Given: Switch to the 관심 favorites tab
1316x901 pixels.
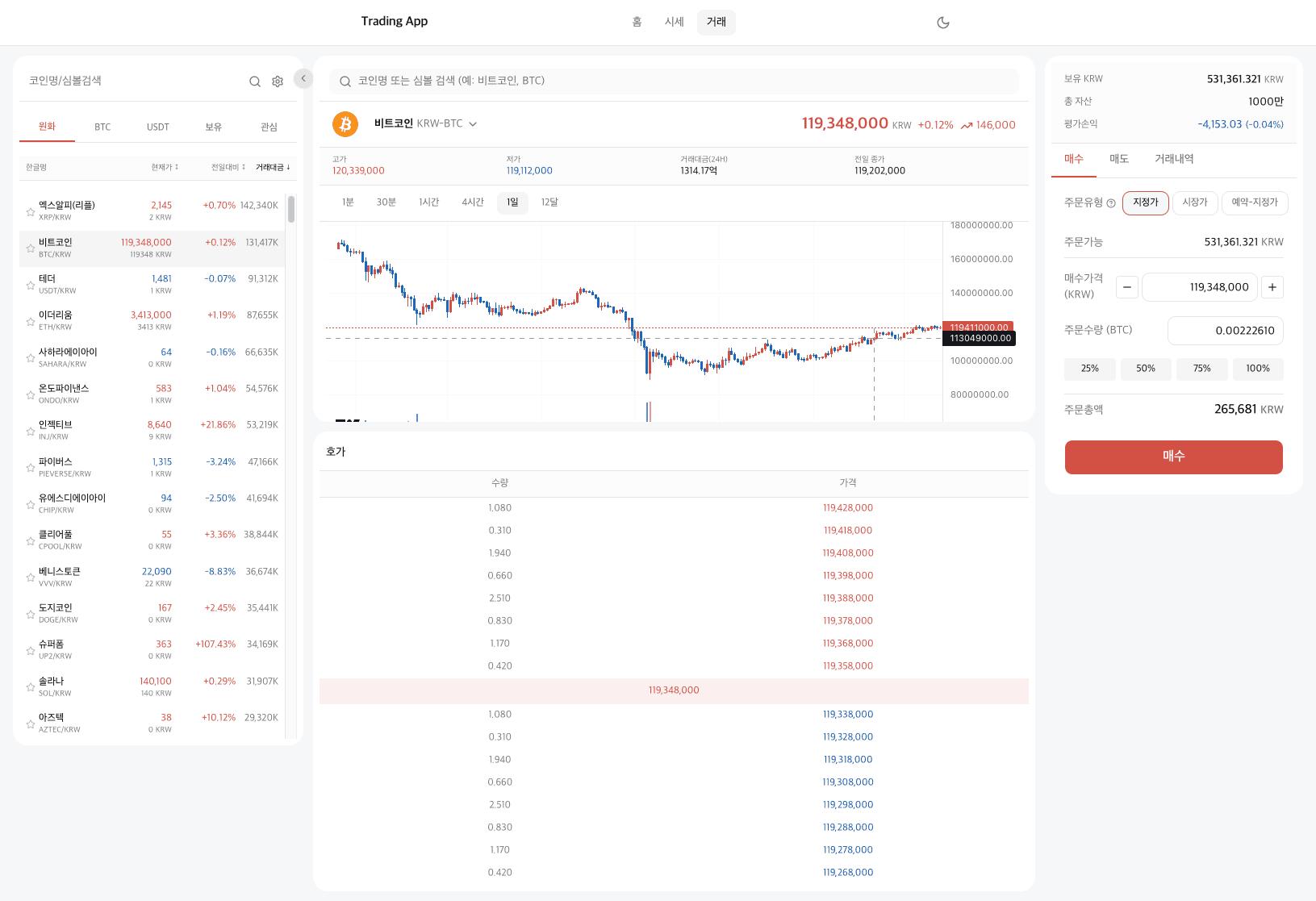Looking at the screenshot, I should click(269, 127).
